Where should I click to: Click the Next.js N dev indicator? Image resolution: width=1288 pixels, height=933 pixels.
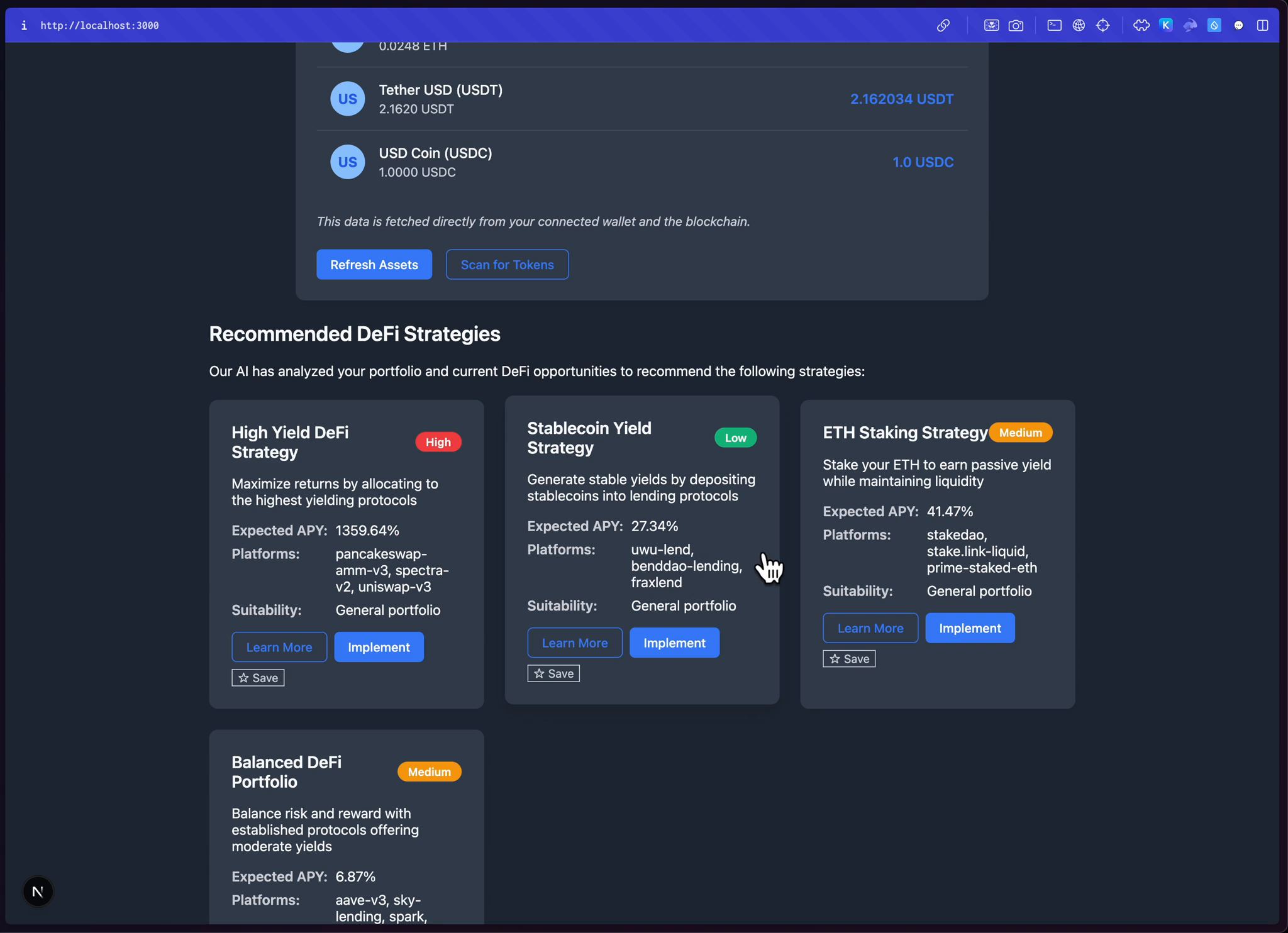click(38, 891)
